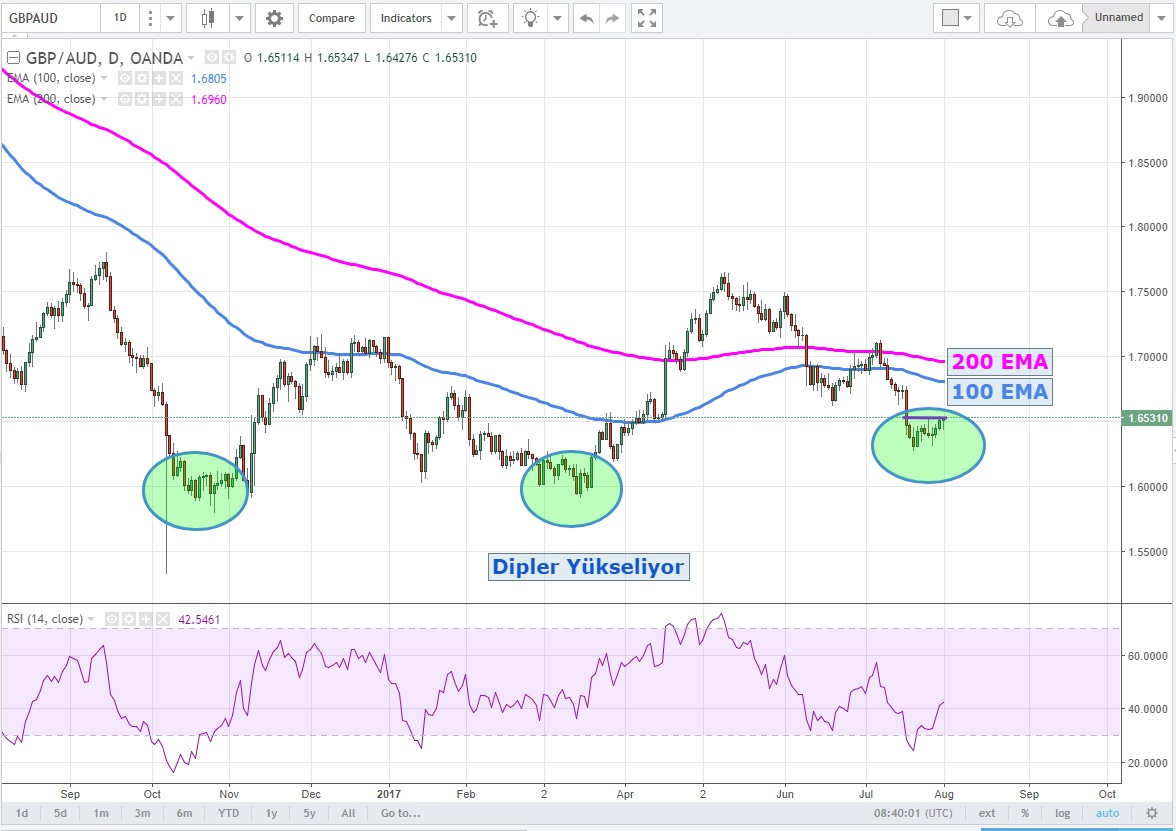Save chart with cloud upload icon

click(1060, 18)
